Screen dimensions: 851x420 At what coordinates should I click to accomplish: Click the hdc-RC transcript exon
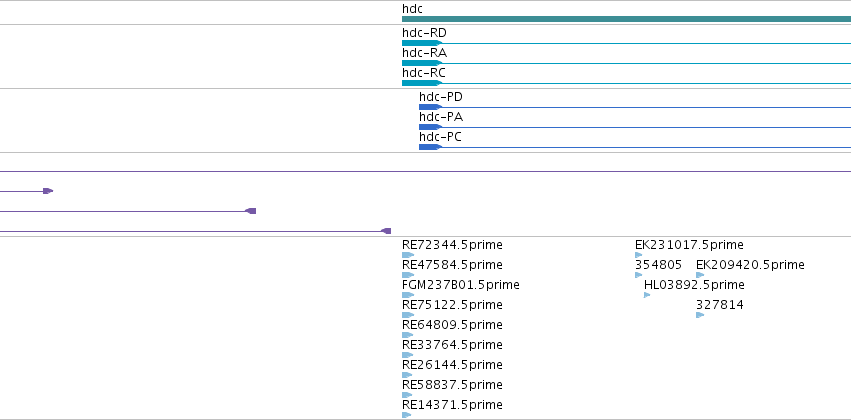coord(422,83)
